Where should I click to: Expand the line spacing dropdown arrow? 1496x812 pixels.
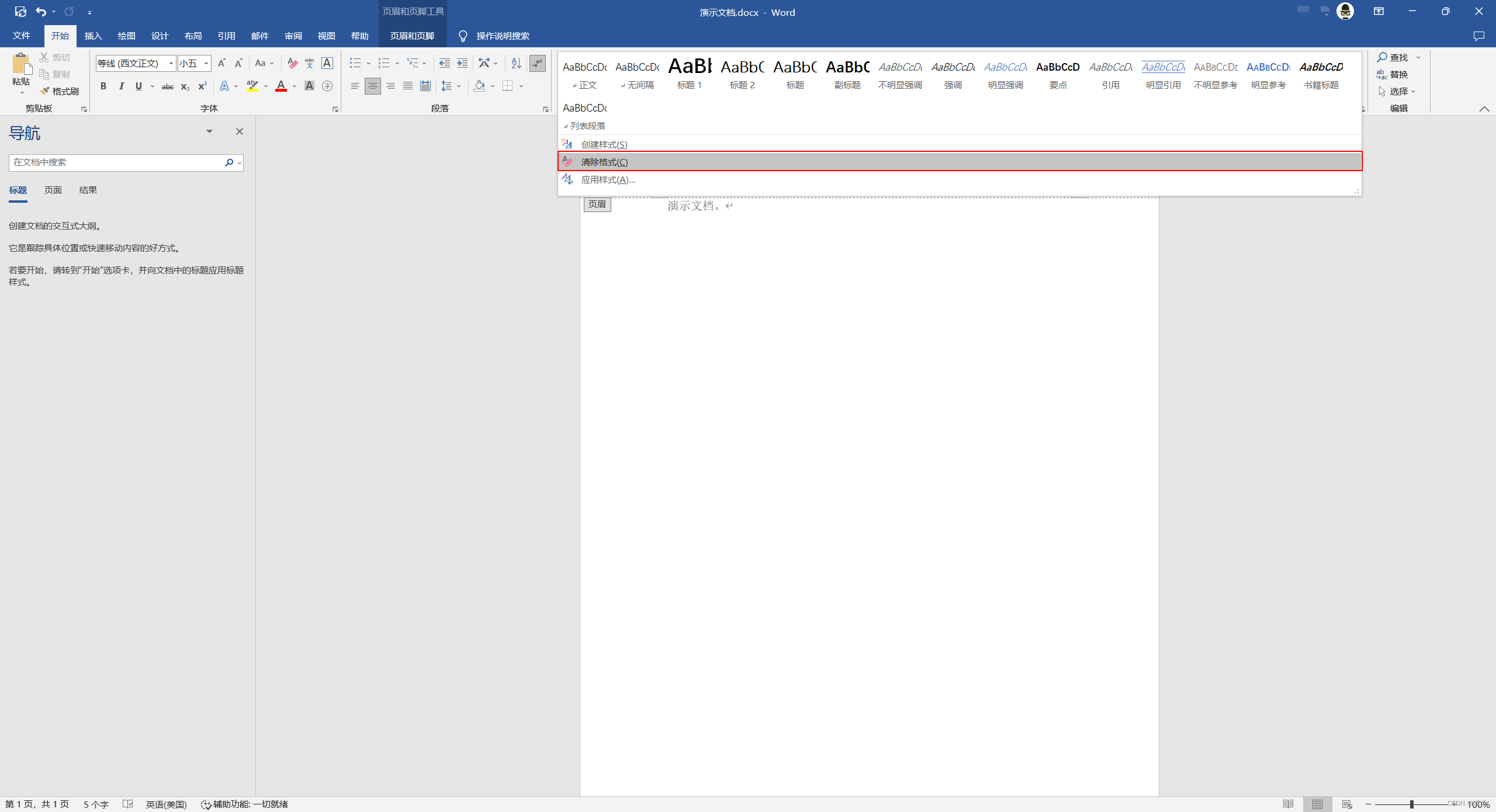[x=459, y=86]
